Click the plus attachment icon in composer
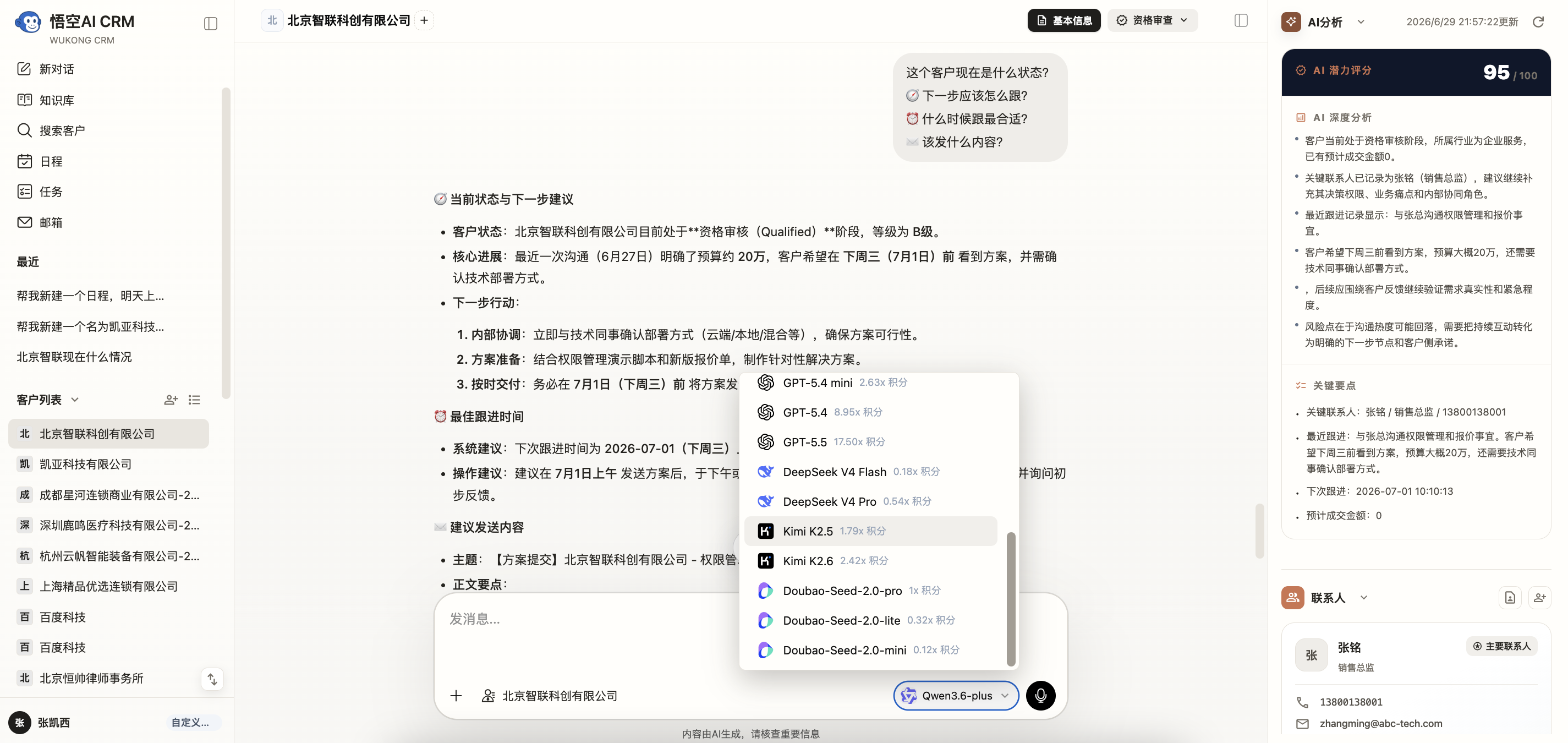This screenshot has height=743, width=1568. tap(456, 696)
